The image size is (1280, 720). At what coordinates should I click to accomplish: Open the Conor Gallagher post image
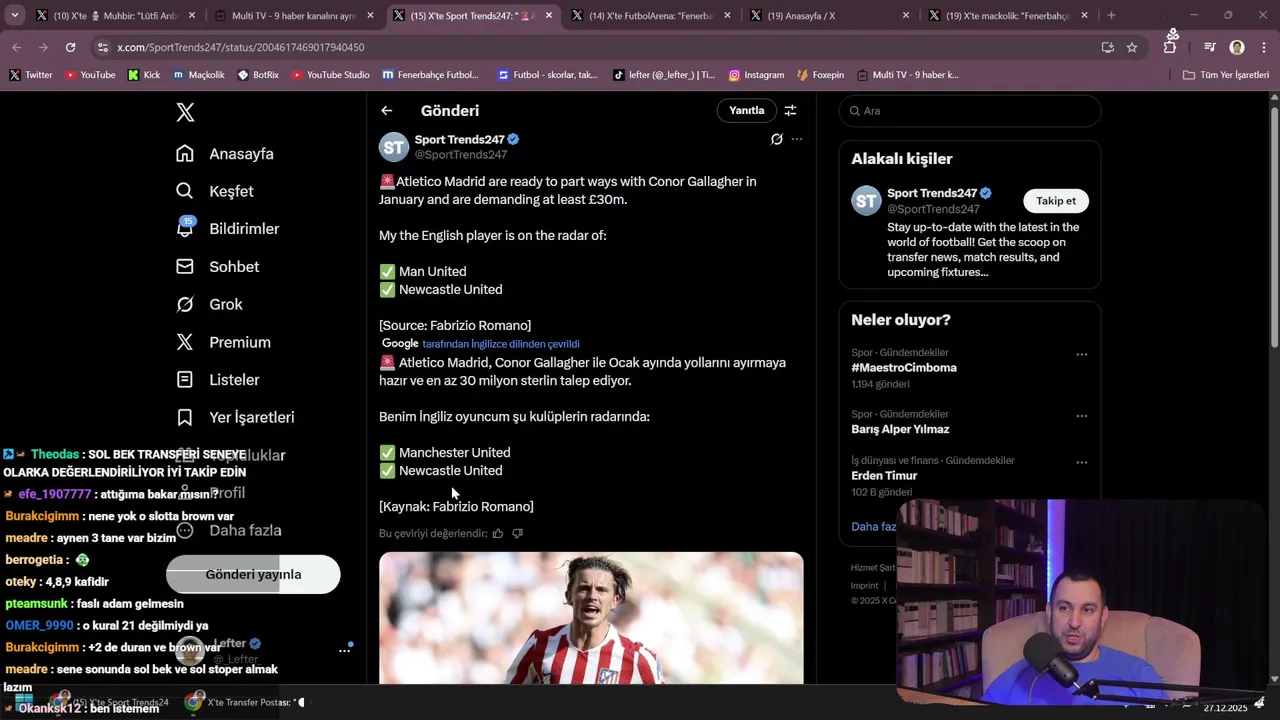591,618
